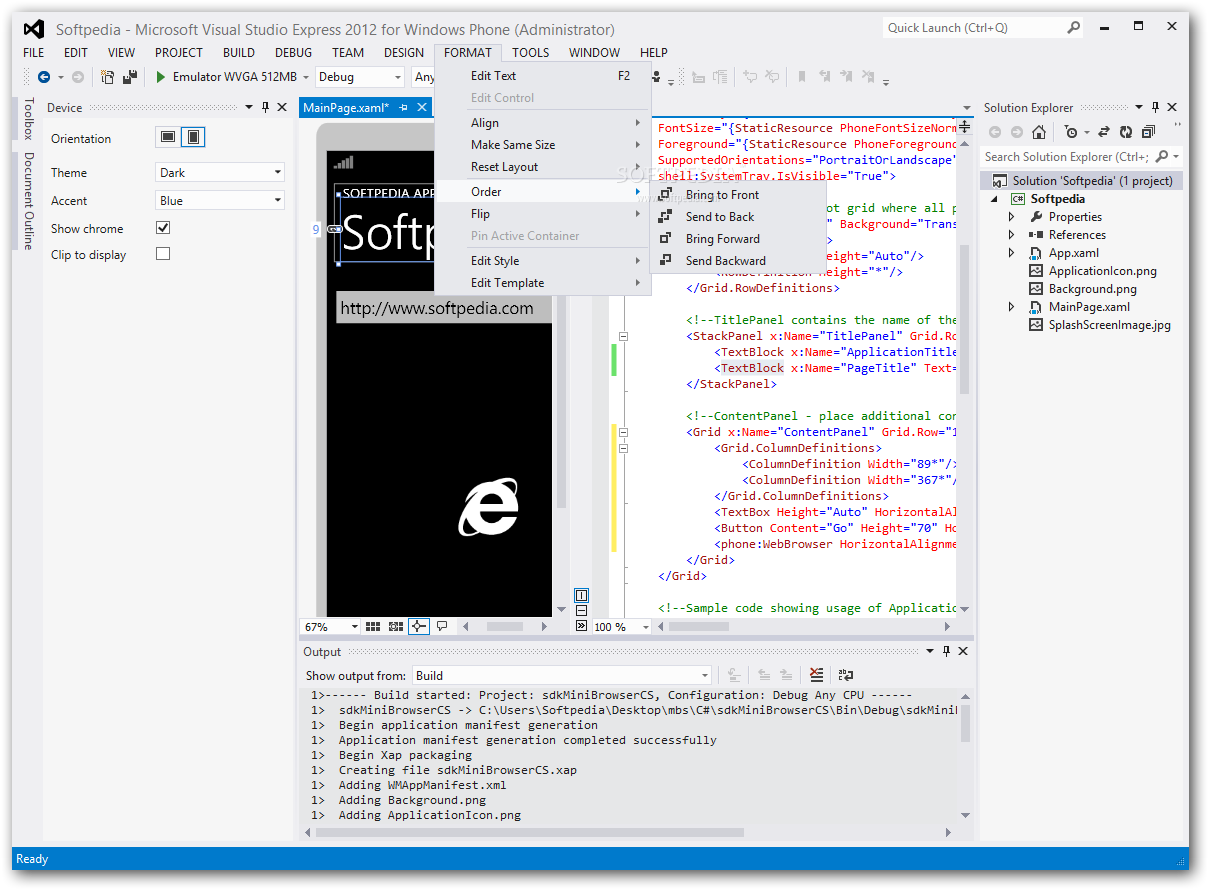Choose Edit Text from FORMAT menu
The height and width of the screenshot is (890, 1209).
543,75
